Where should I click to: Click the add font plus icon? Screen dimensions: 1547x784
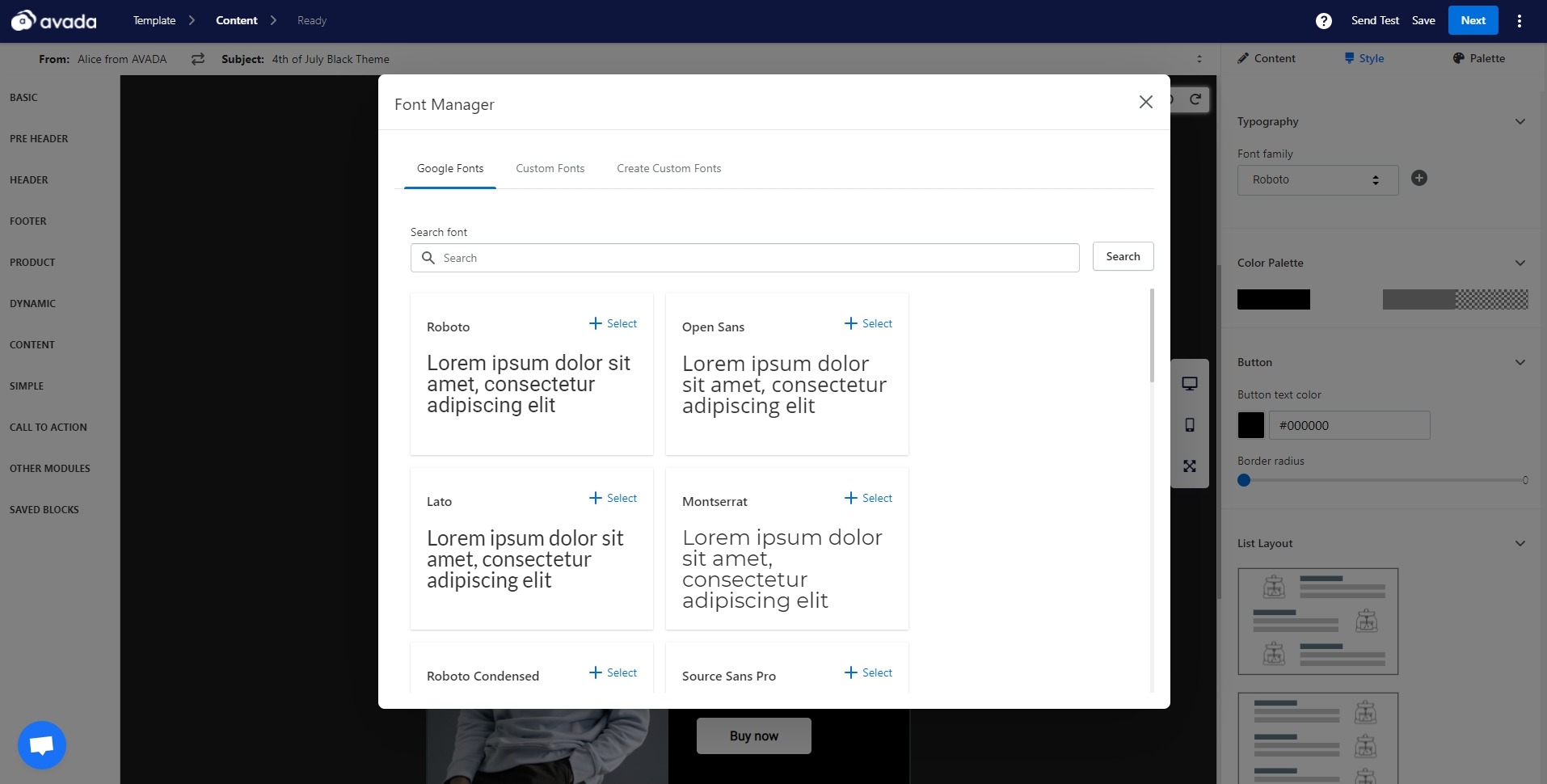point(1418,179)
